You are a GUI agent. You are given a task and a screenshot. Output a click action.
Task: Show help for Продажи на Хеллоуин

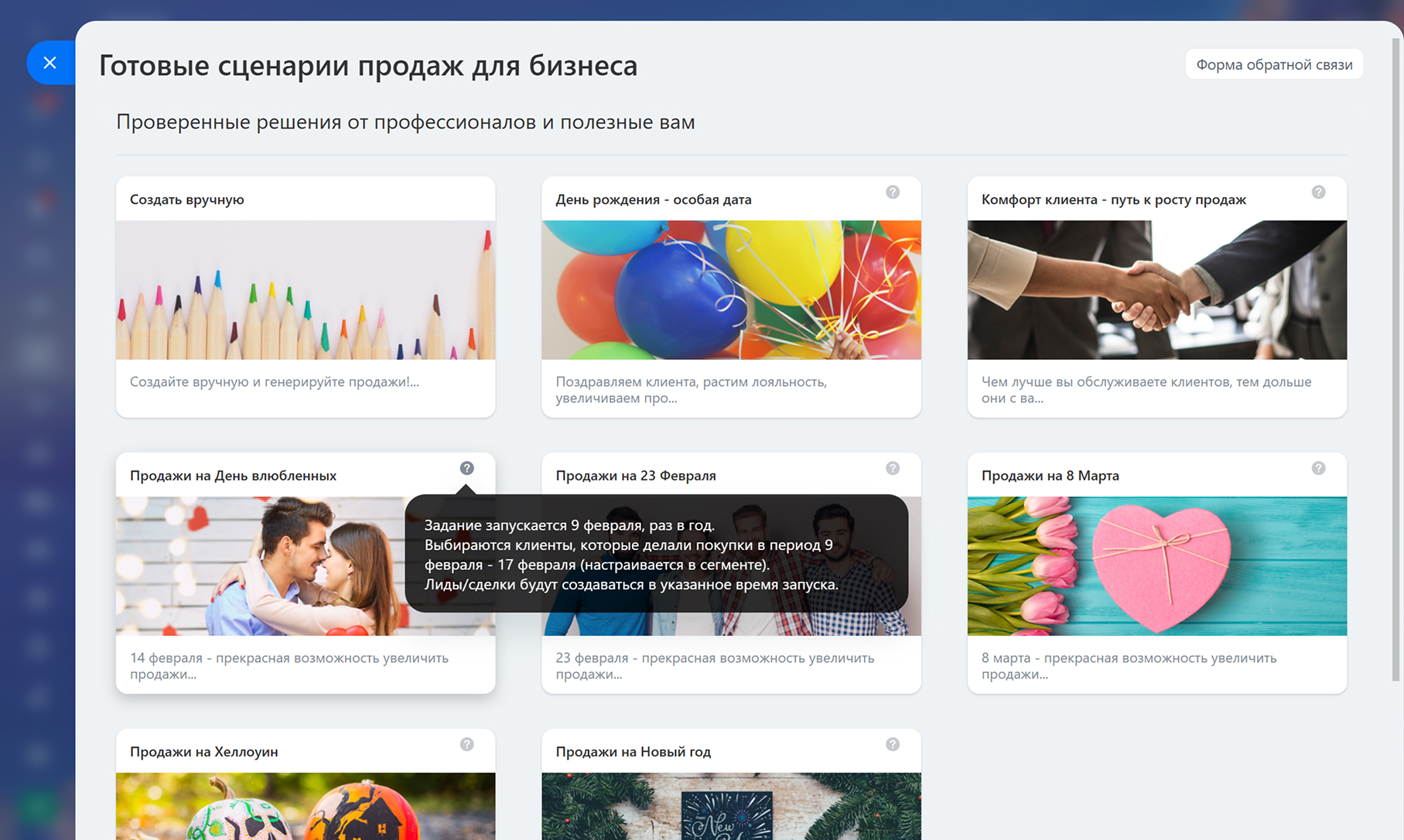pos(466,744)
